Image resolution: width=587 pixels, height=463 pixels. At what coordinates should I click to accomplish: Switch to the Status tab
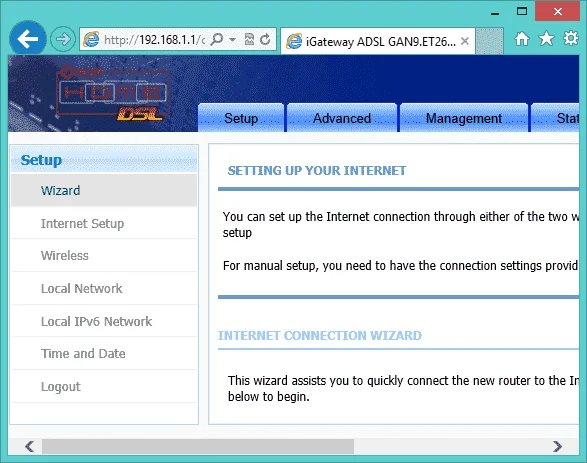(555, 118)
